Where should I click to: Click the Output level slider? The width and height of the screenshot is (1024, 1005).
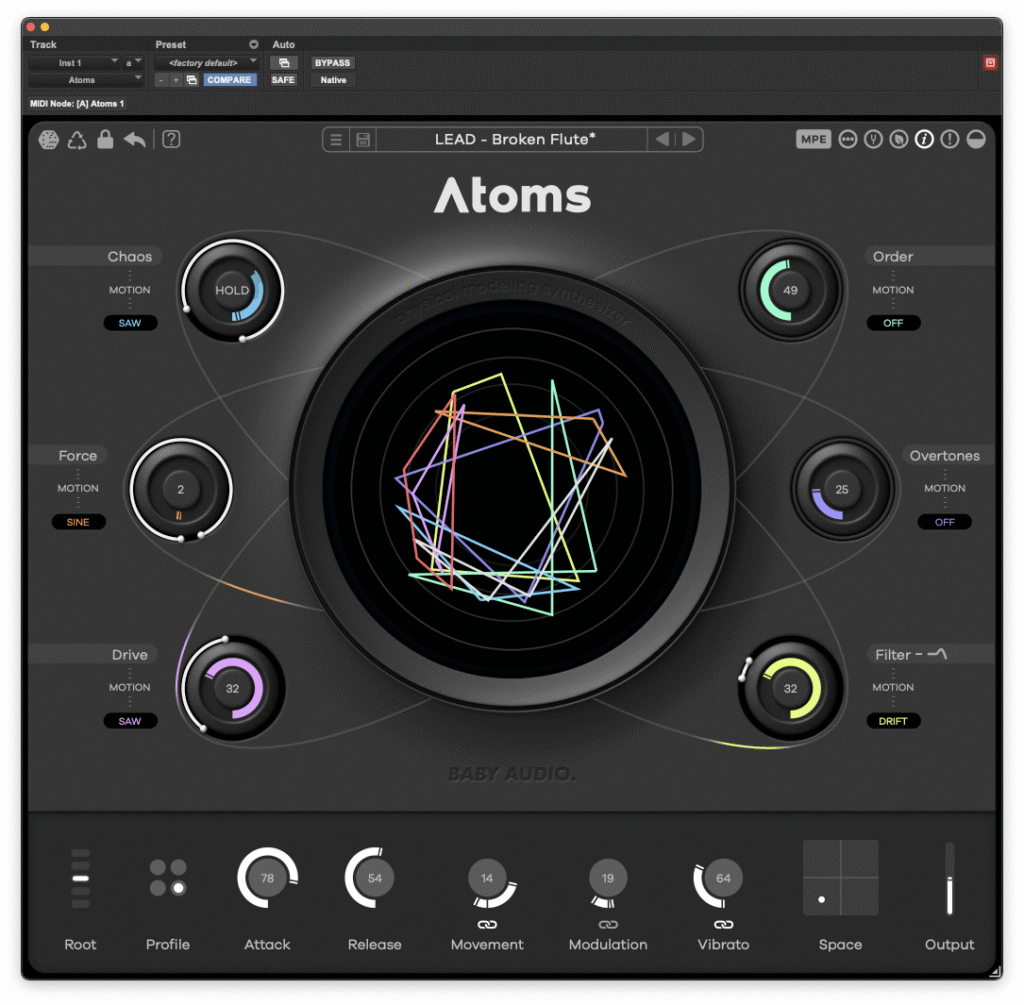(950, 879)
